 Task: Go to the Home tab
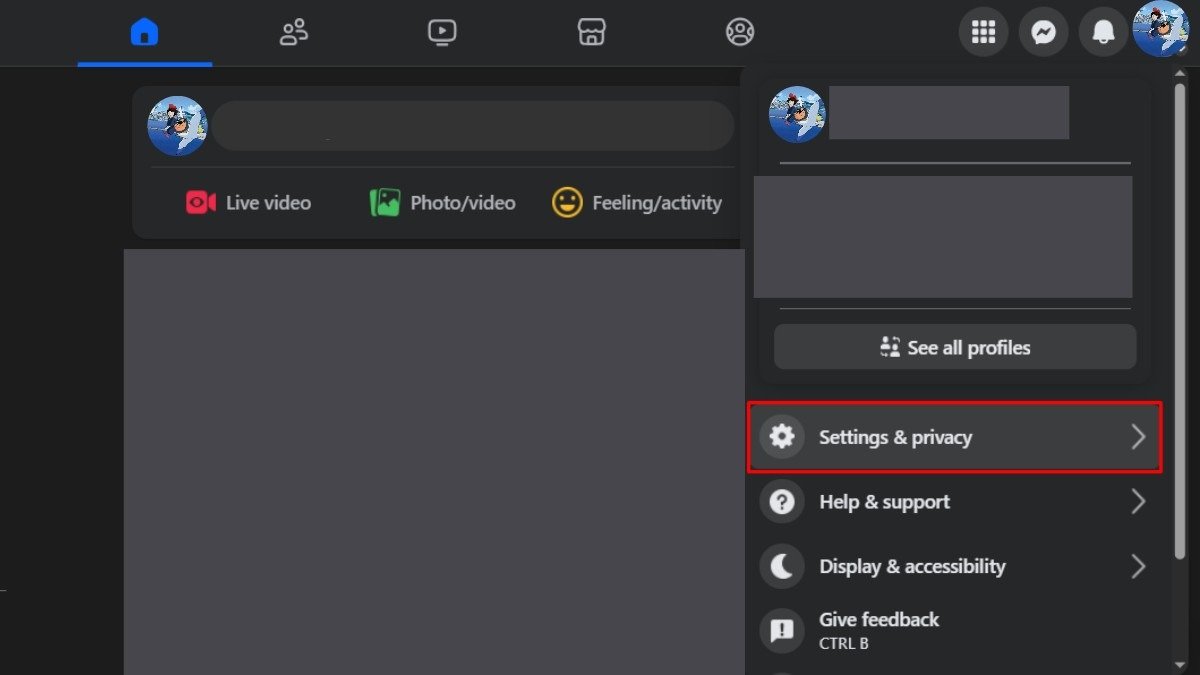coord(145,33)
